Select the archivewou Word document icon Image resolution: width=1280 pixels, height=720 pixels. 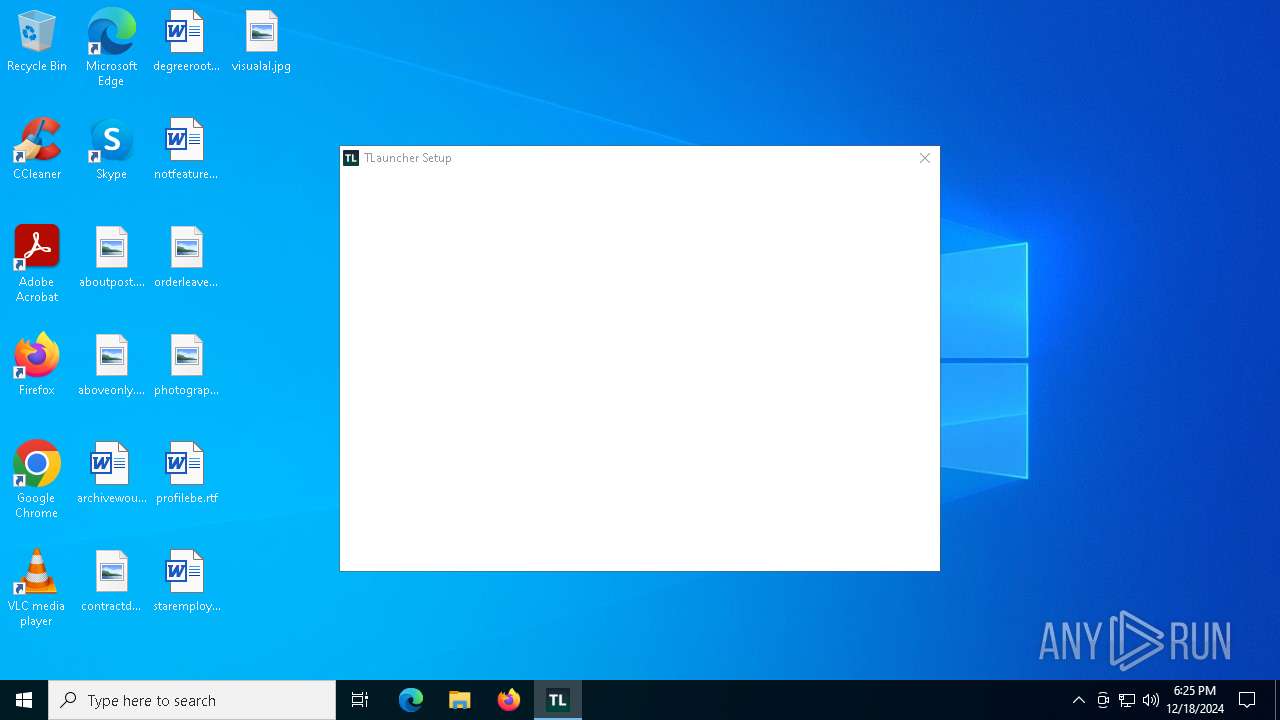point(111,474)
